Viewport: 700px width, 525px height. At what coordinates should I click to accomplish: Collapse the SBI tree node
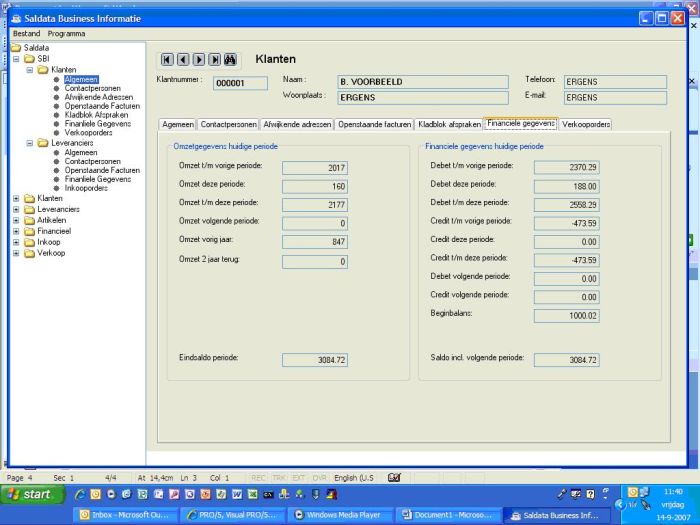tap(16, 59)
